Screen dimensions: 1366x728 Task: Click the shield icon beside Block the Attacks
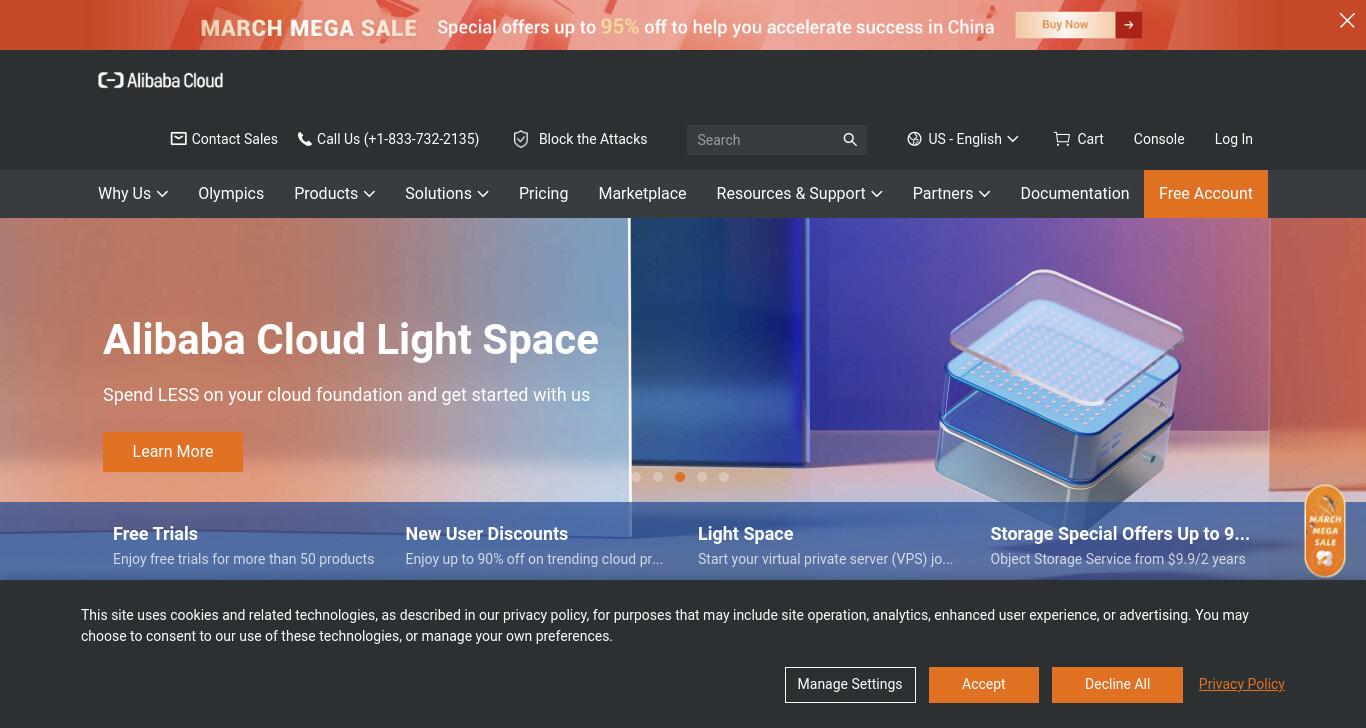point(521,139)
